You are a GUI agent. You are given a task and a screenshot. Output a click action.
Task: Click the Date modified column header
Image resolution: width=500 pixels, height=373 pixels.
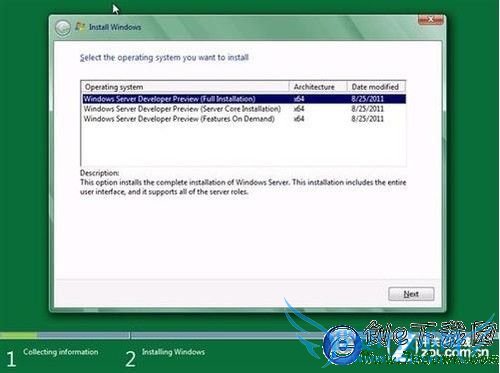click(x=376, y=87)
